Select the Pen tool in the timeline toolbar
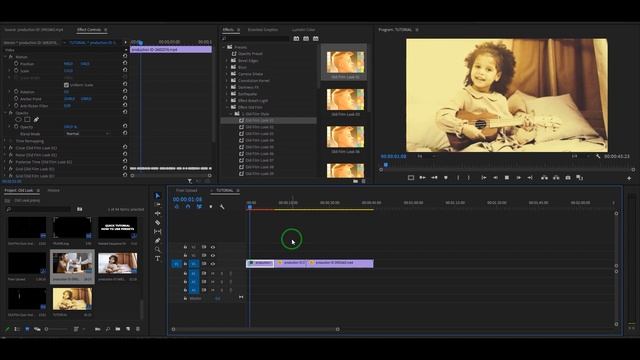640x360 pixels. [x=158, y=240]
